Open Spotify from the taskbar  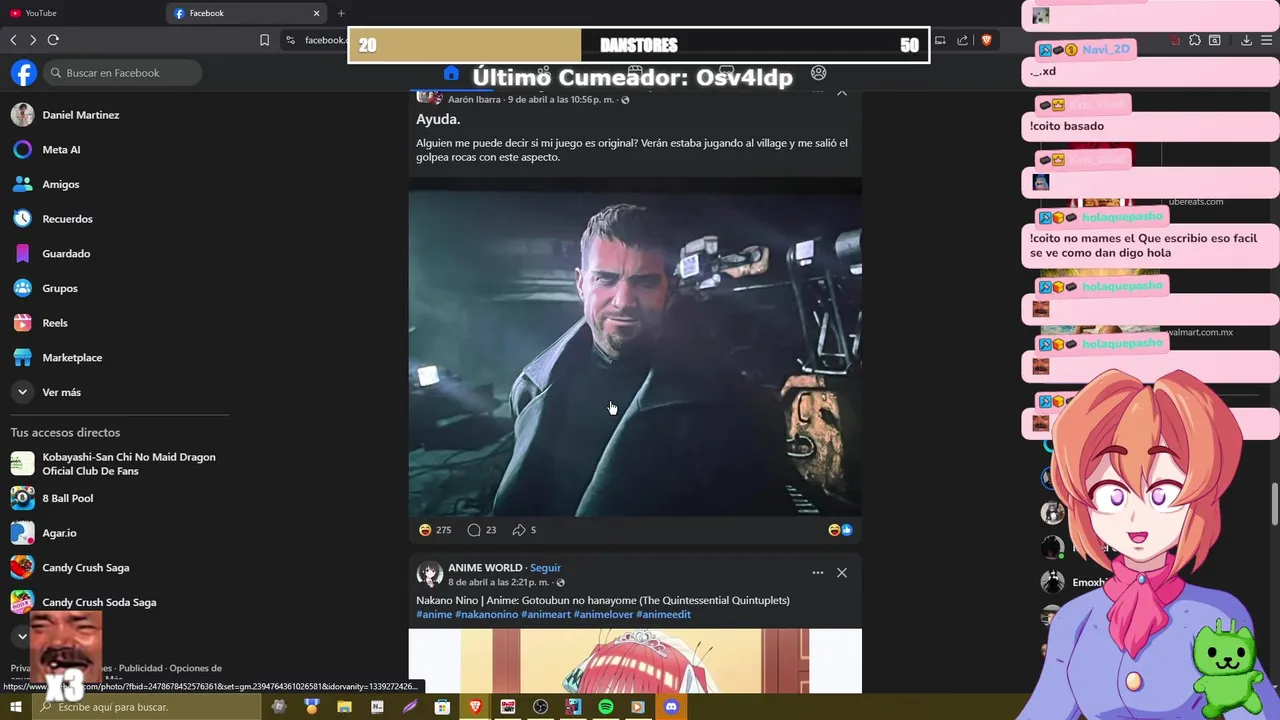coord(605,707)
